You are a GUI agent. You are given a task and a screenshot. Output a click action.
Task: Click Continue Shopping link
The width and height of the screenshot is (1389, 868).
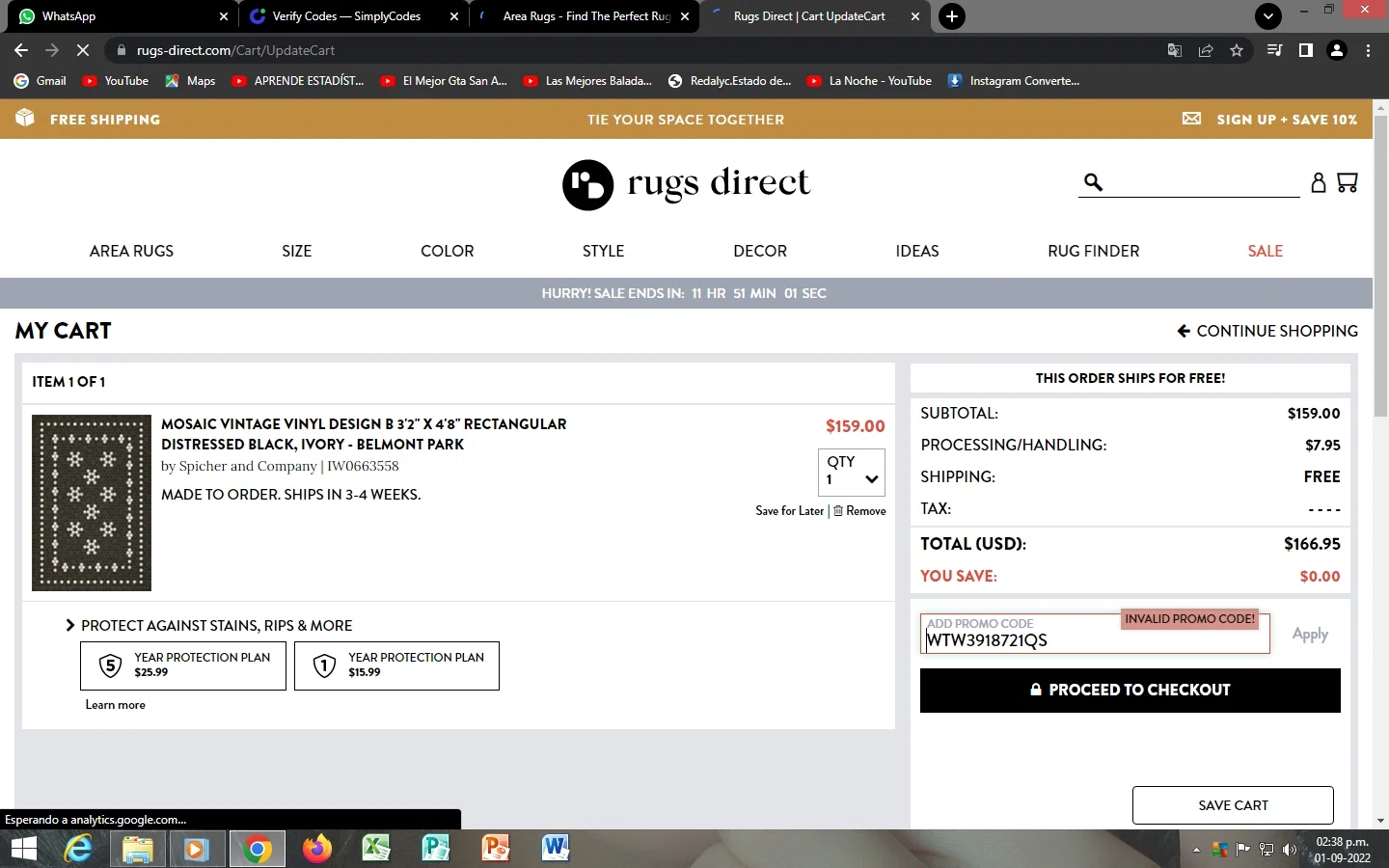pyautogui.click(x=1267, y=331)
